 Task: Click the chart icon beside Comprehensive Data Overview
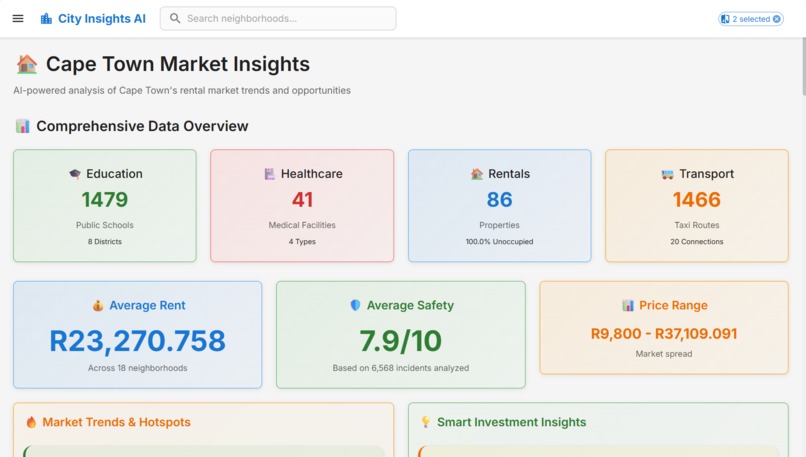(23, 126)
